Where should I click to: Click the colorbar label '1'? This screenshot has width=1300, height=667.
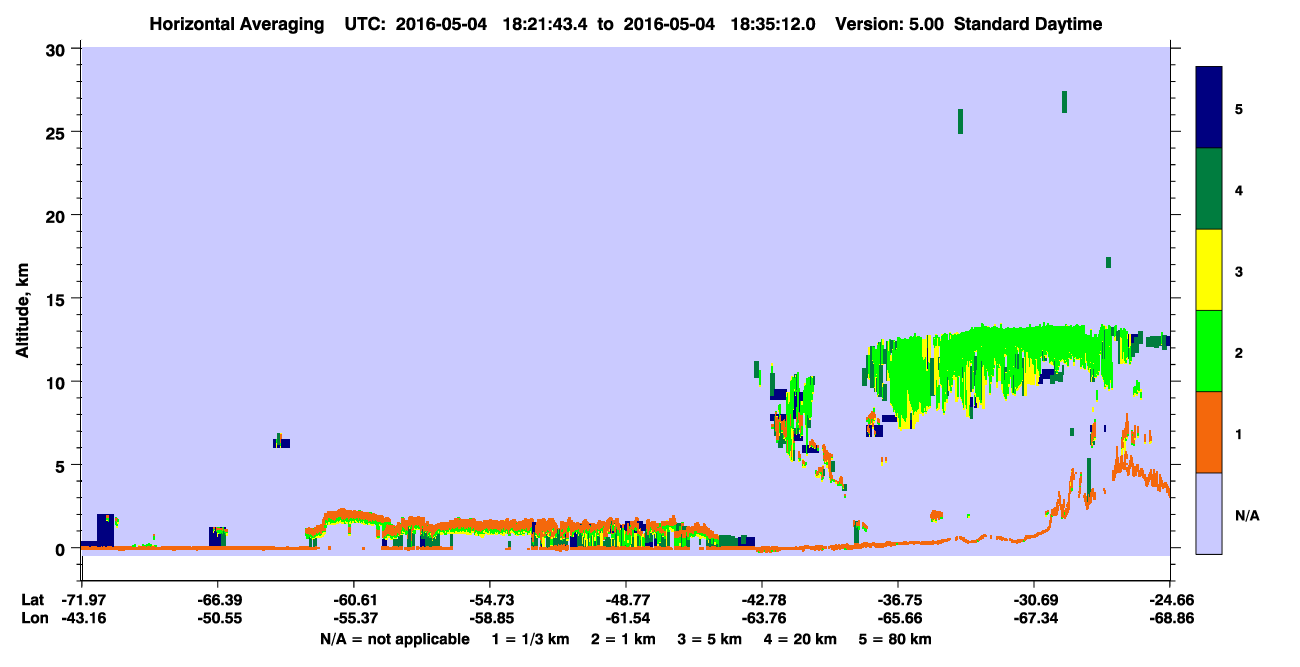pyautogui.click(x=1239, y=433)
